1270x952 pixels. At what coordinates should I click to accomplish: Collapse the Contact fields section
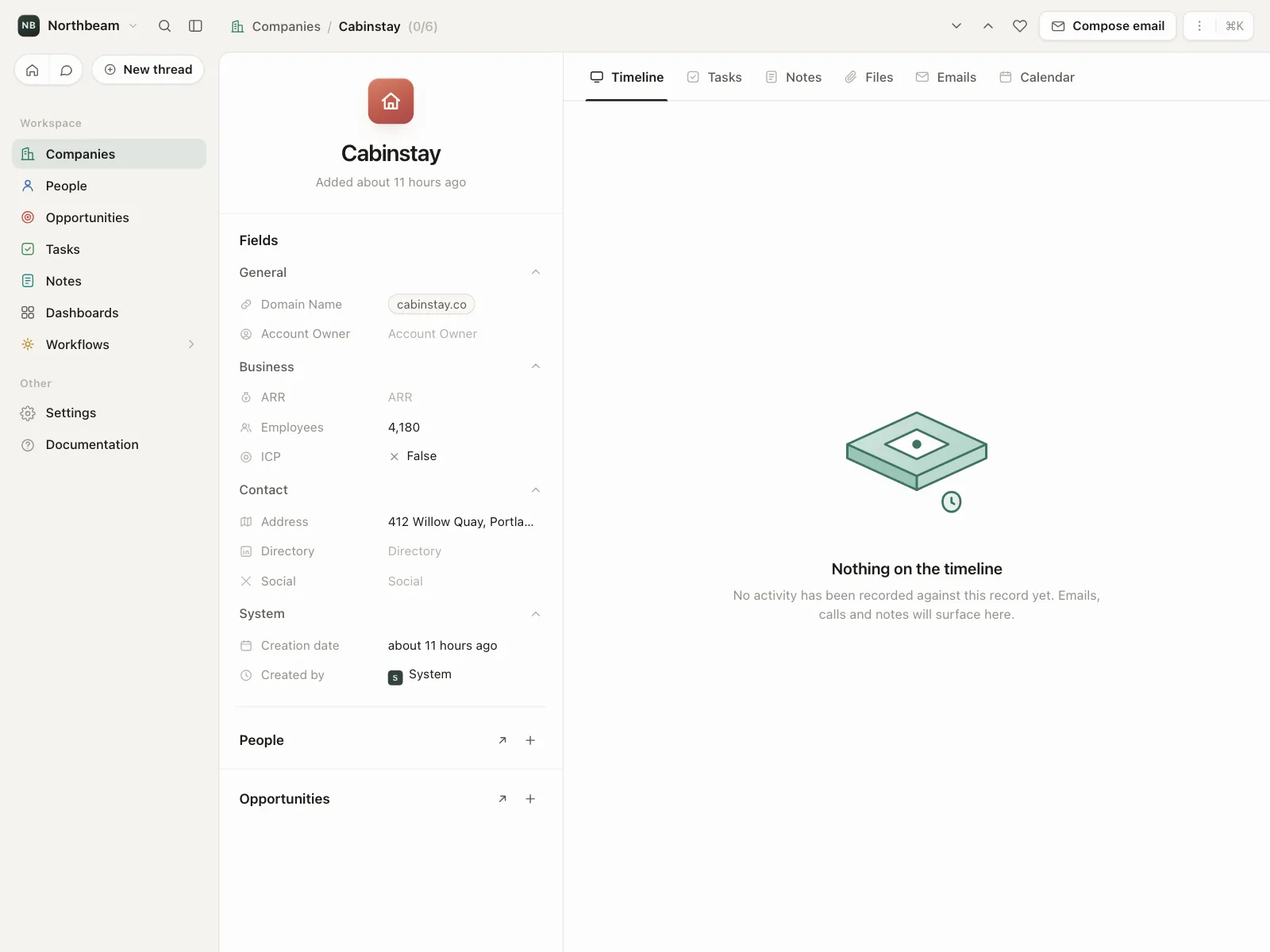(x=536, y=490)
